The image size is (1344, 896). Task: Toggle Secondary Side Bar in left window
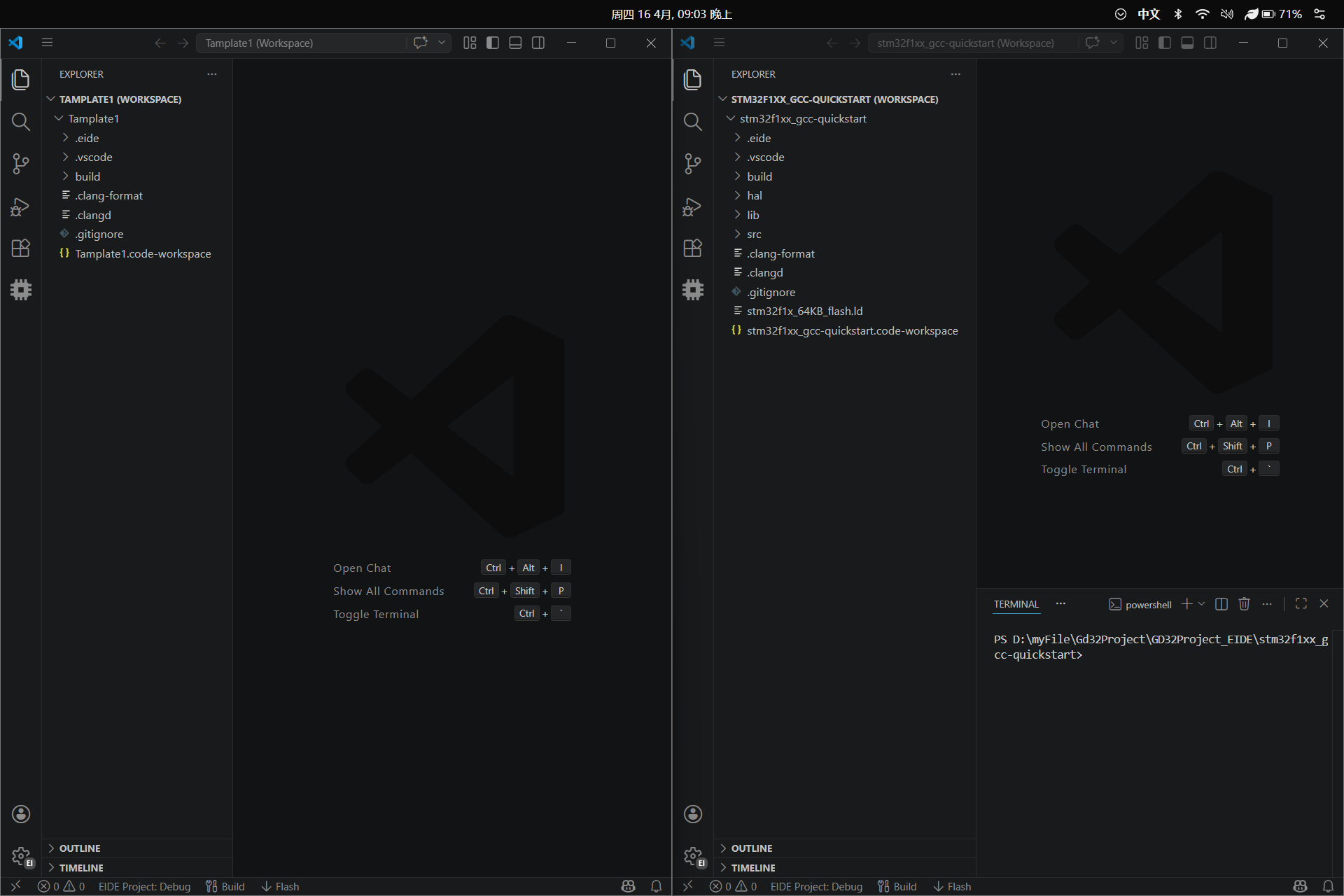click(x=538, y=43)
